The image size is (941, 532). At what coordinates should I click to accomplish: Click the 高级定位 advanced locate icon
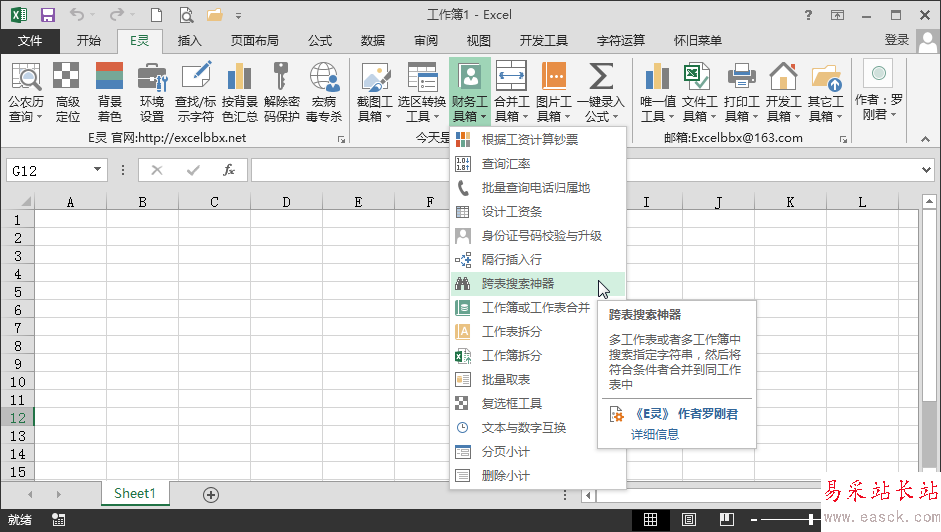click(67, 92)
